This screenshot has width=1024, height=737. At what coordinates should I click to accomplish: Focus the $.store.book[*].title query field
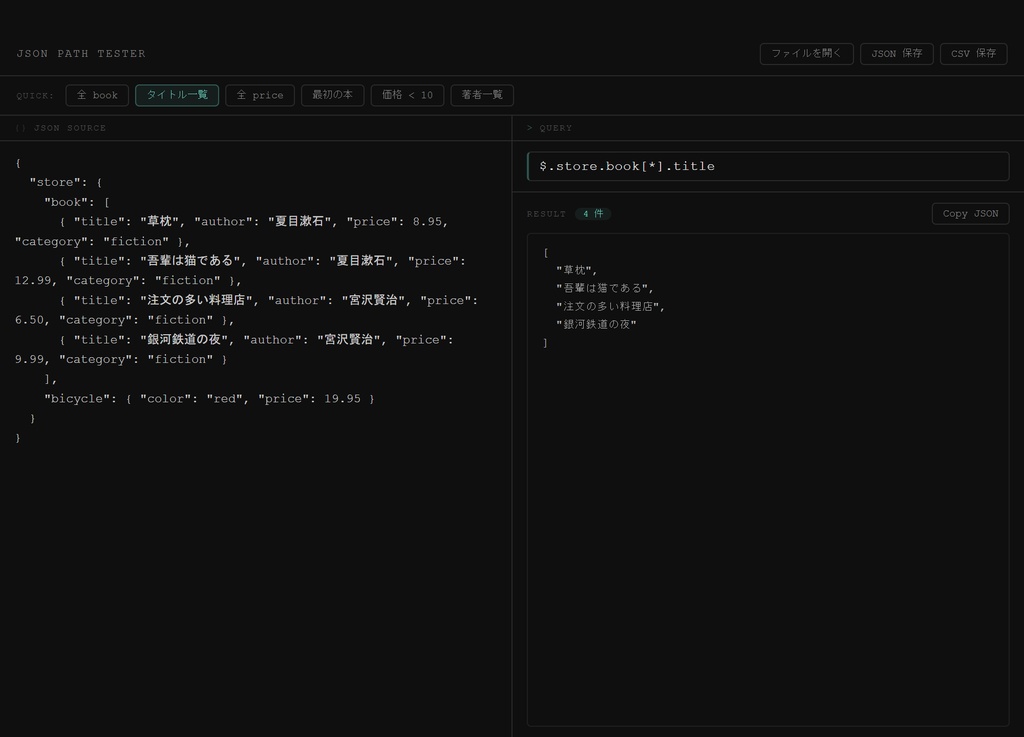(x=768, y=166)
